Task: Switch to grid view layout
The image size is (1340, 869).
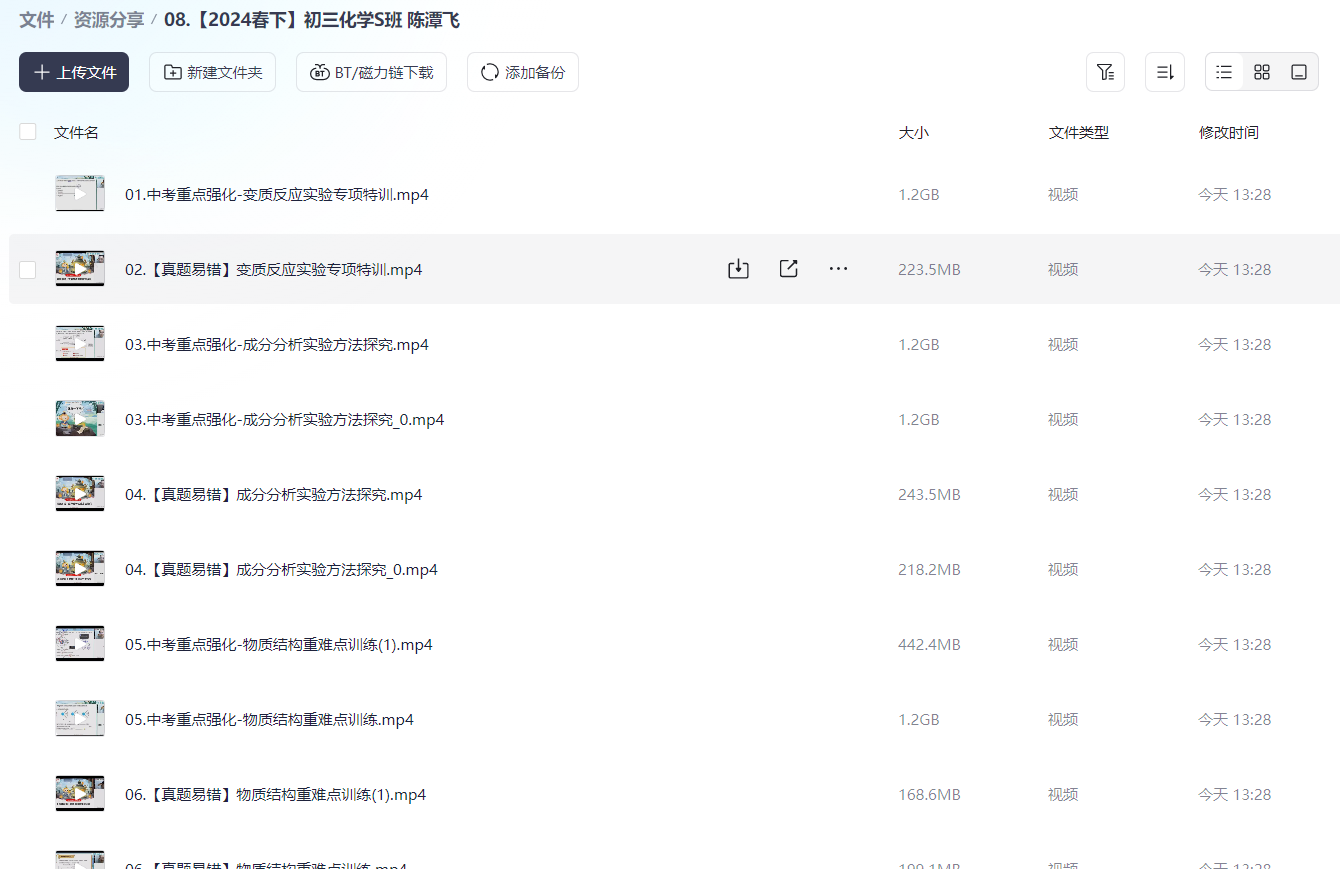Action: [x=1261, y=71]
